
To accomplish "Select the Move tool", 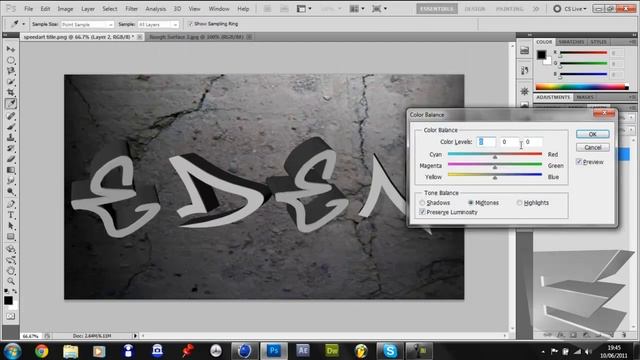I will [x=11, y=49].
